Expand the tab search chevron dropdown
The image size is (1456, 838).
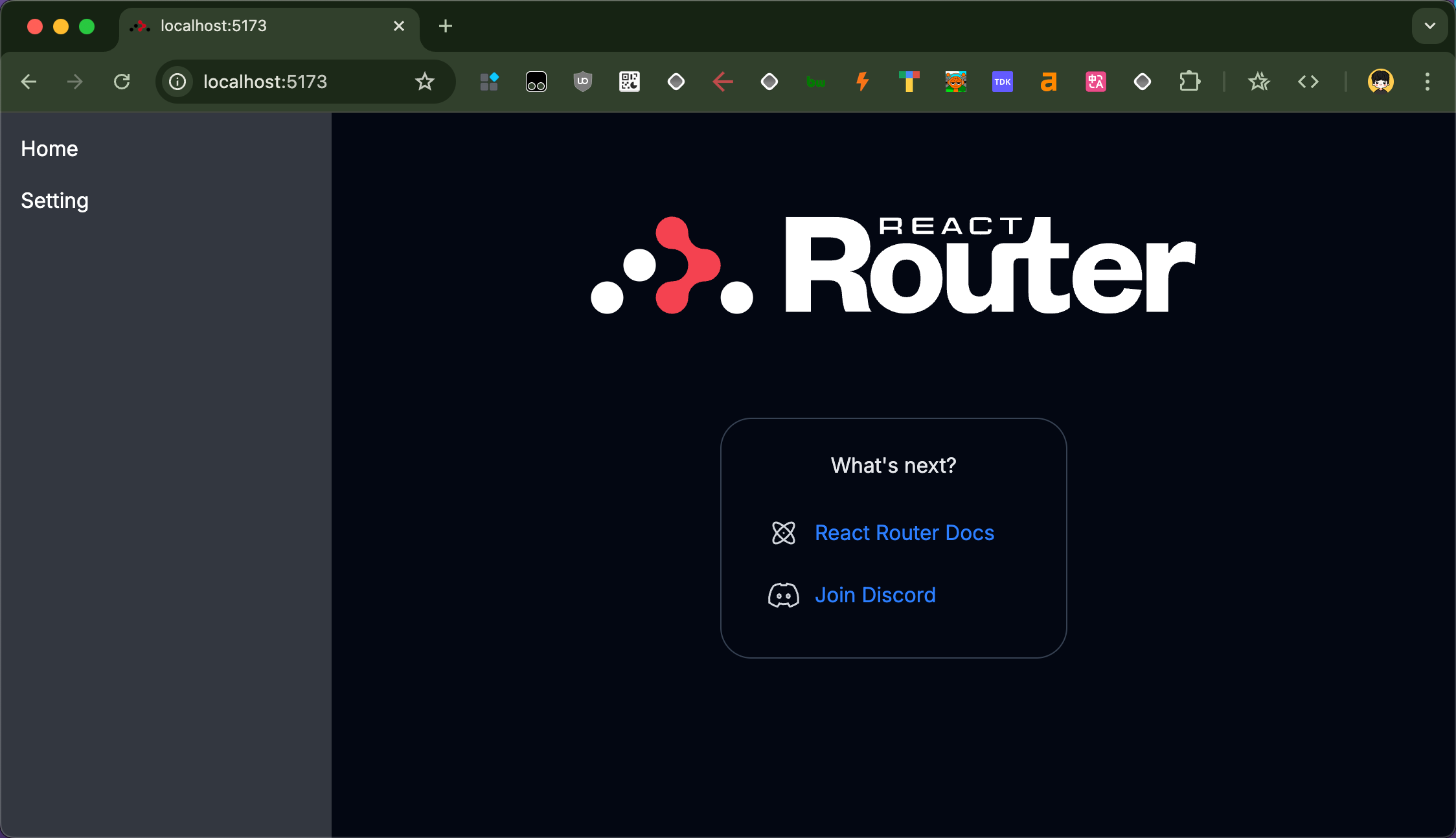pos(1430,26)
